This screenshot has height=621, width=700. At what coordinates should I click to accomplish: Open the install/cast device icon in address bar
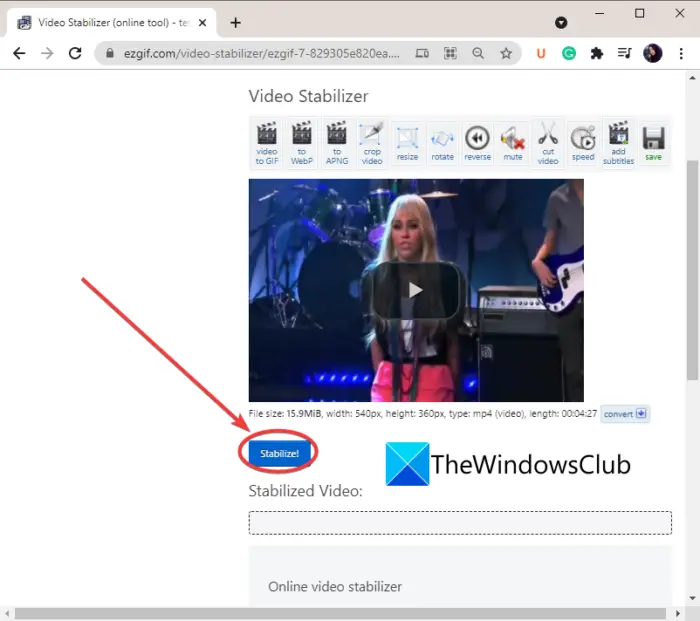click(422, 54)
